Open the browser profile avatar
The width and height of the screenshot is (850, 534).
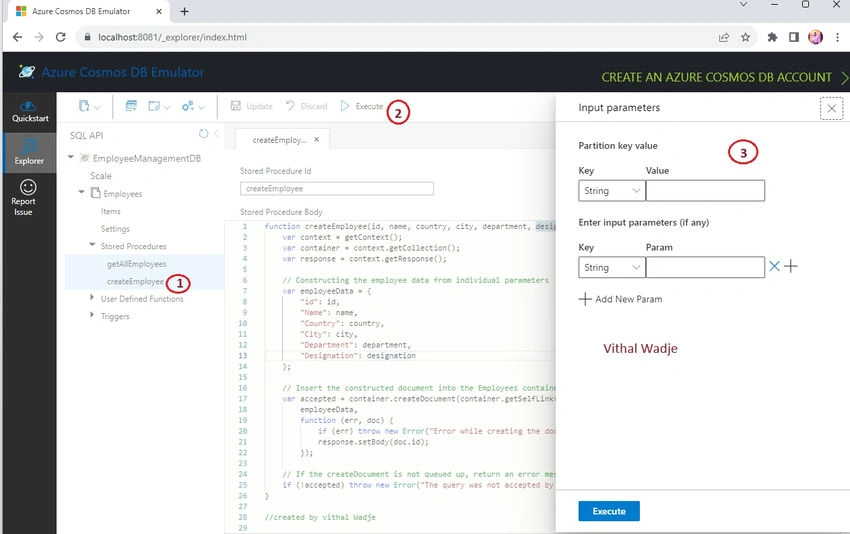[x=815, y=37]
